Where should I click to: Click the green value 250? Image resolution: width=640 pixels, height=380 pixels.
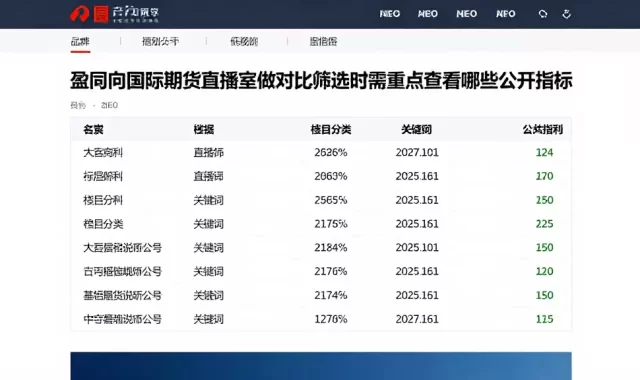click(x=544, y=200)
